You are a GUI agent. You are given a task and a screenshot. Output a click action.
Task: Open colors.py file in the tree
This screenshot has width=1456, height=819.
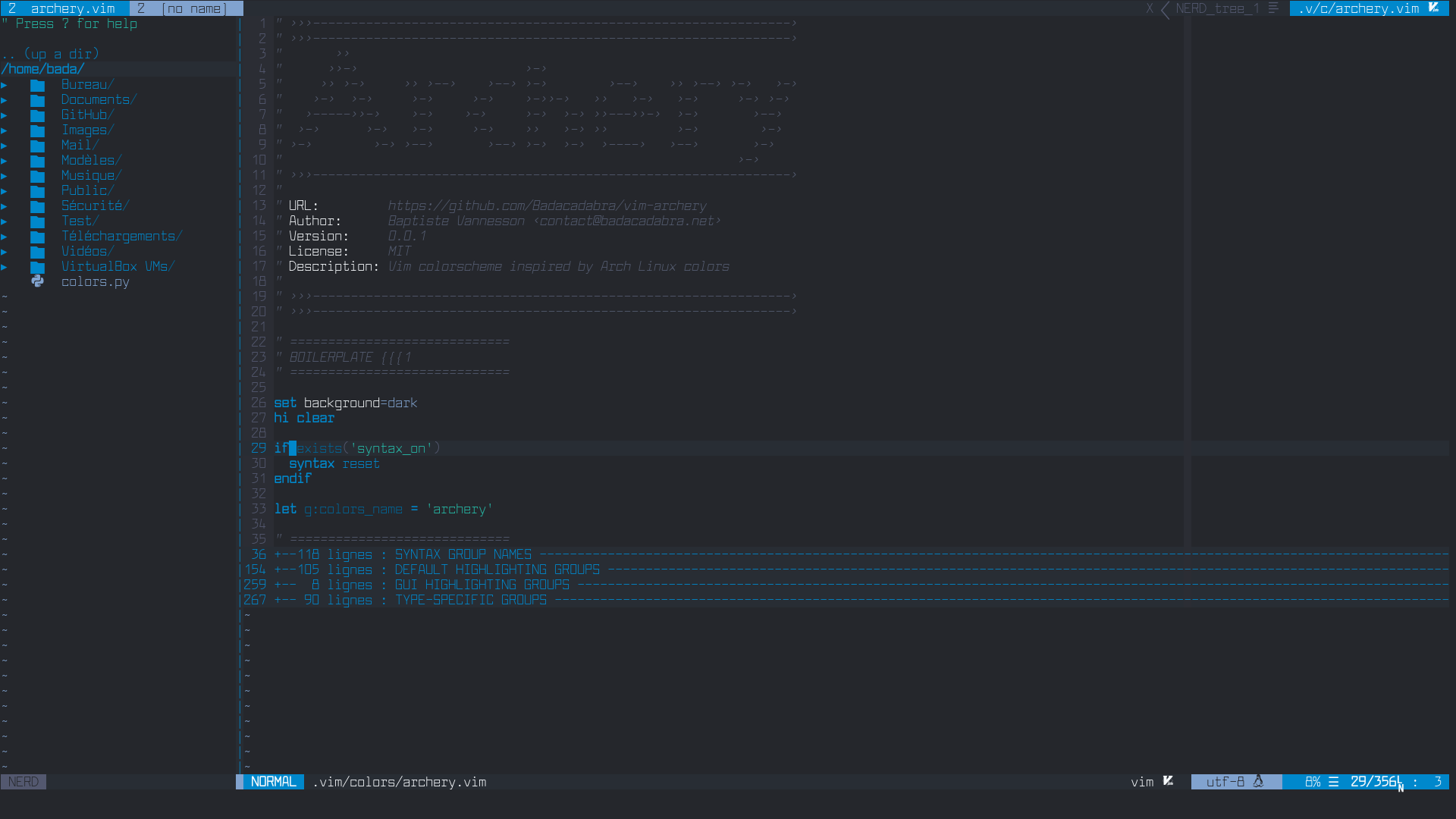95,281
